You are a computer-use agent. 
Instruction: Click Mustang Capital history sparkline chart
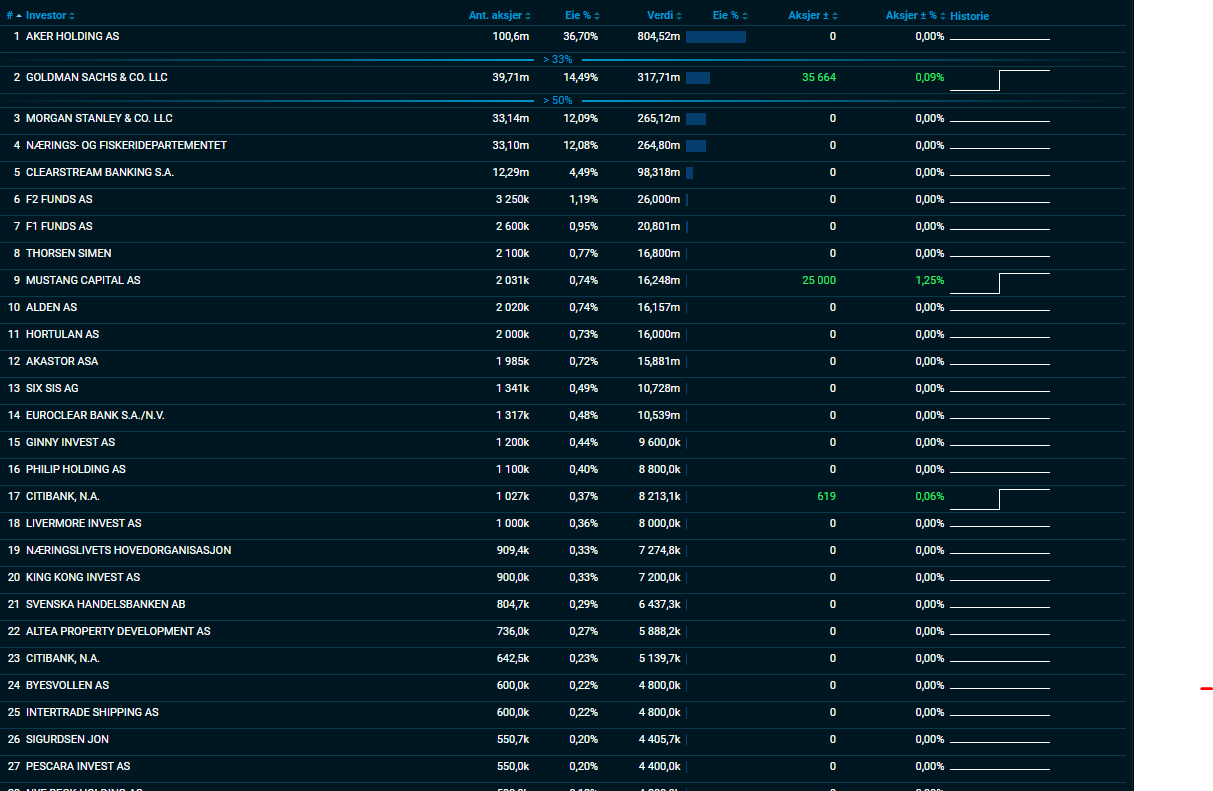click(x=1000, y=283)
